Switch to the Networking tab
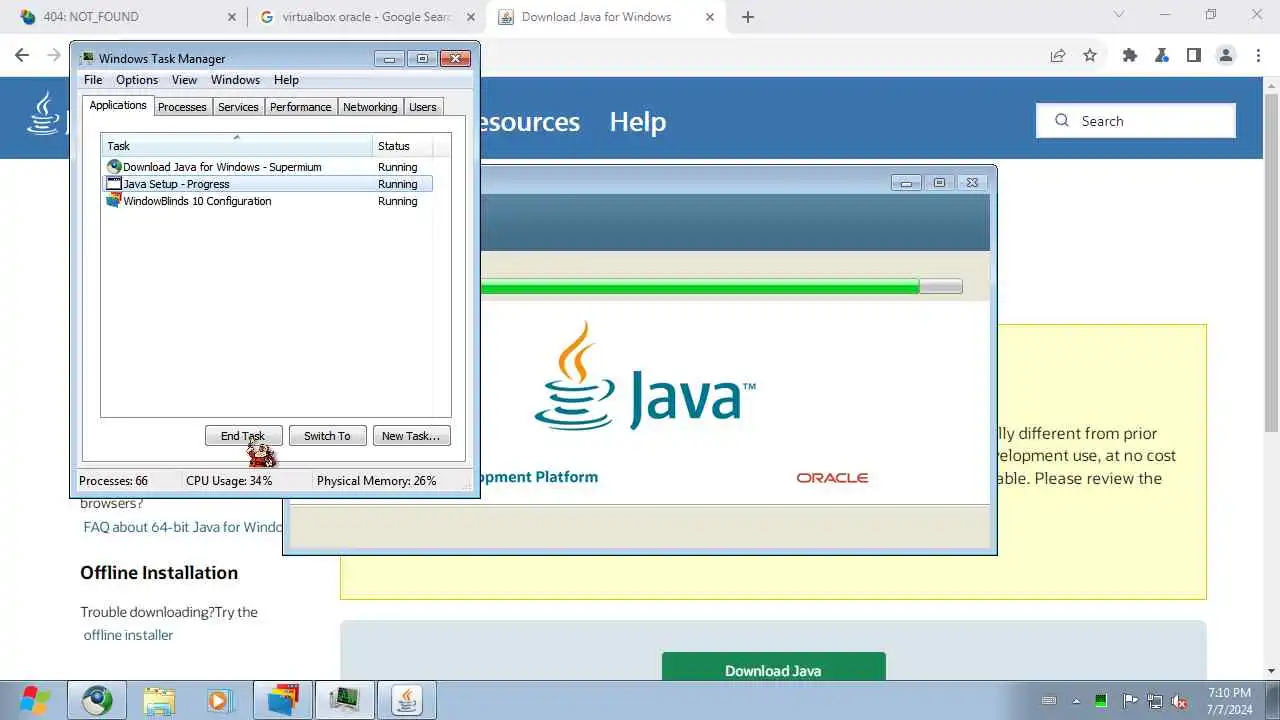The image size is (1280, 720). click(x=370, y=107)
